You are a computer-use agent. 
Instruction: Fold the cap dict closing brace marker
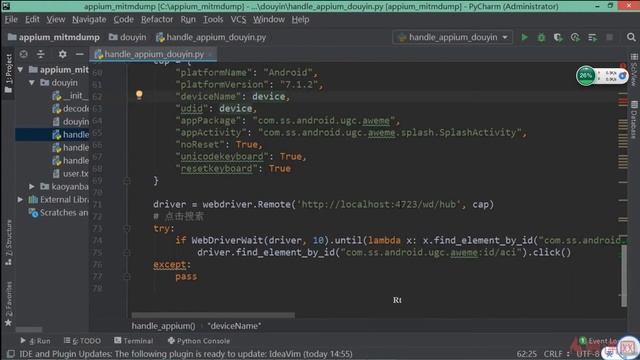[x=127, y=180]
